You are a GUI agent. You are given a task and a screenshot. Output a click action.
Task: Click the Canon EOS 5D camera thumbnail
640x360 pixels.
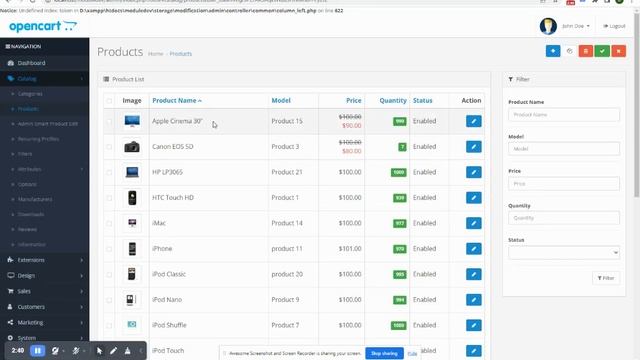(132, 147)
